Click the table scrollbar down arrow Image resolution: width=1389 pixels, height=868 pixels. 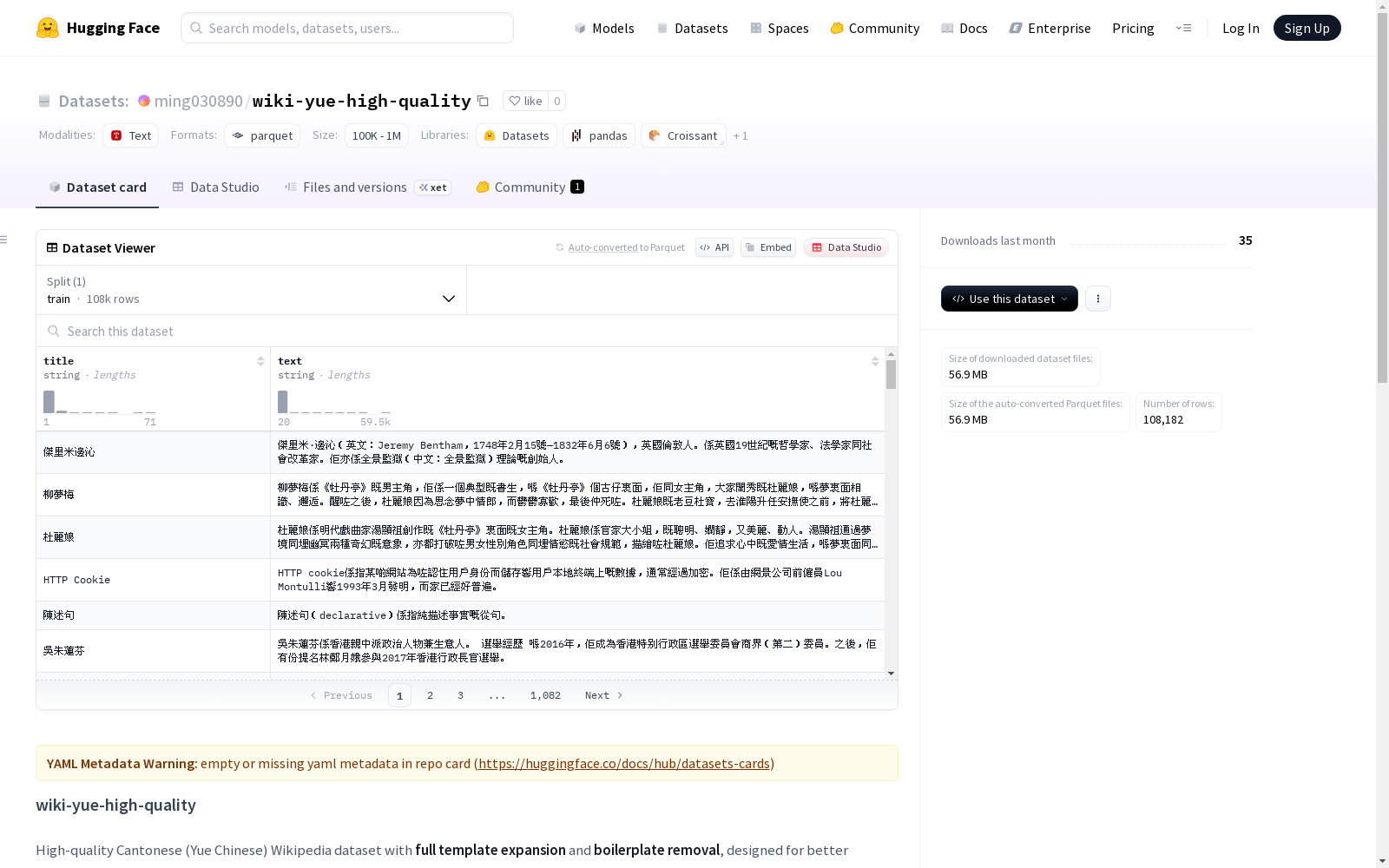pos(891,673)
